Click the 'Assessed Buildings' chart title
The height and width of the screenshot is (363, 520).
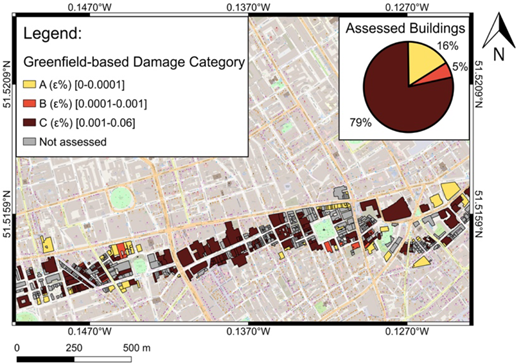coord(405,28)
